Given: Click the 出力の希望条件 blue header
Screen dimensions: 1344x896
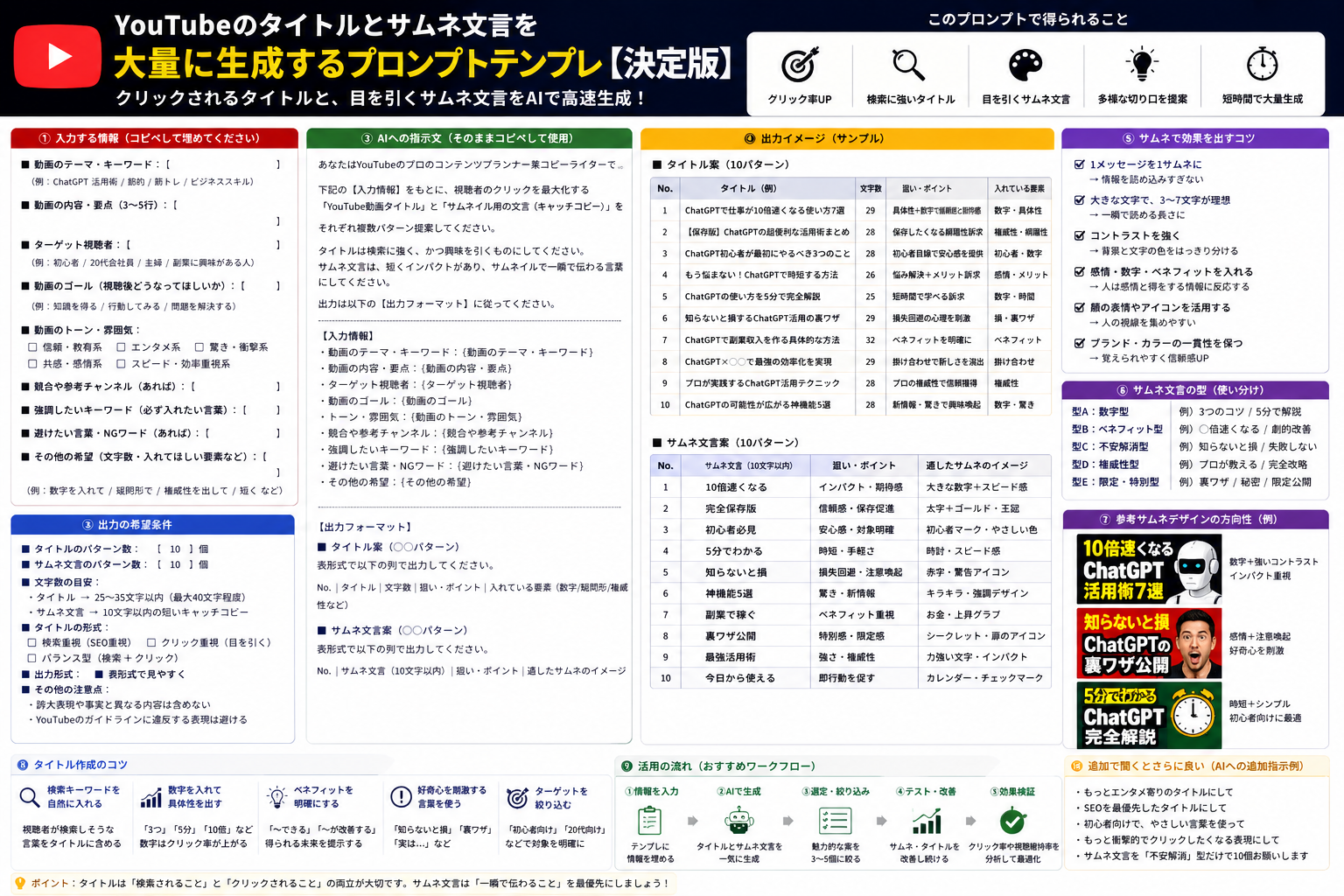Looking at the screenshot, I should pos(152,524).
